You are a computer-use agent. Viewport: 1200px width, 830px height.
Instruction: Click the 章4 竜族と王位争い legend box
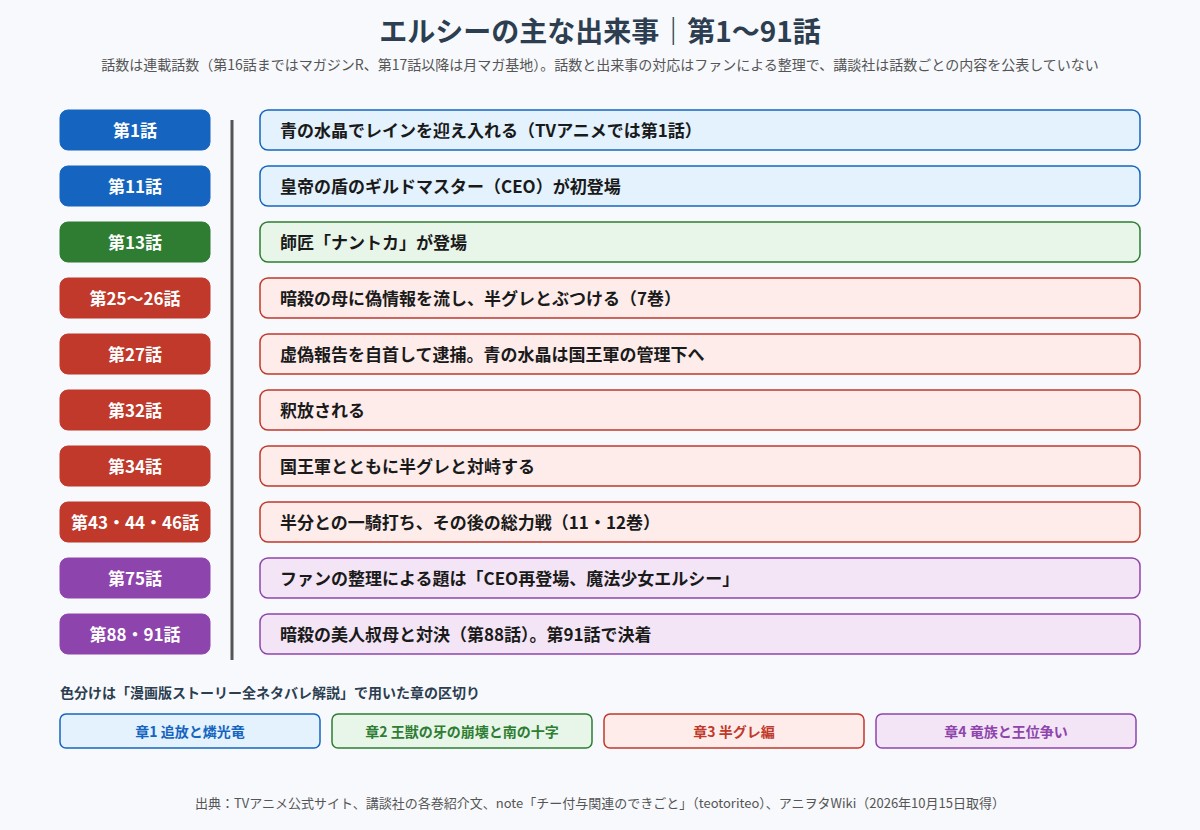1006,731
